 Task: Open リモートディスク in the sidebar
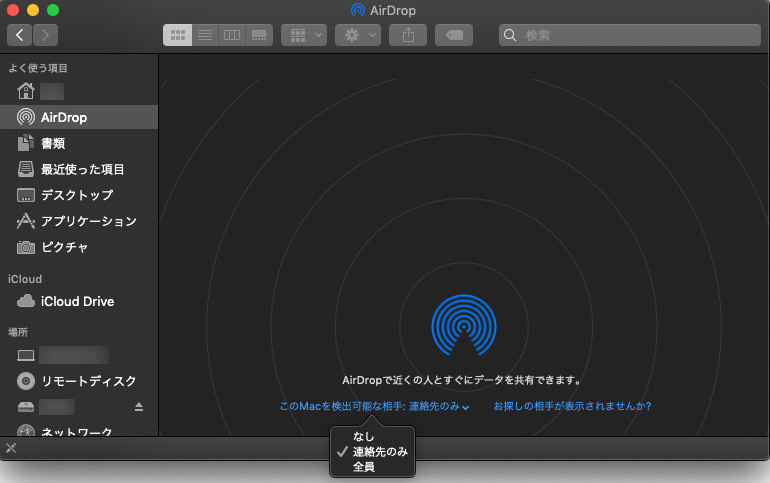(79, 381)
